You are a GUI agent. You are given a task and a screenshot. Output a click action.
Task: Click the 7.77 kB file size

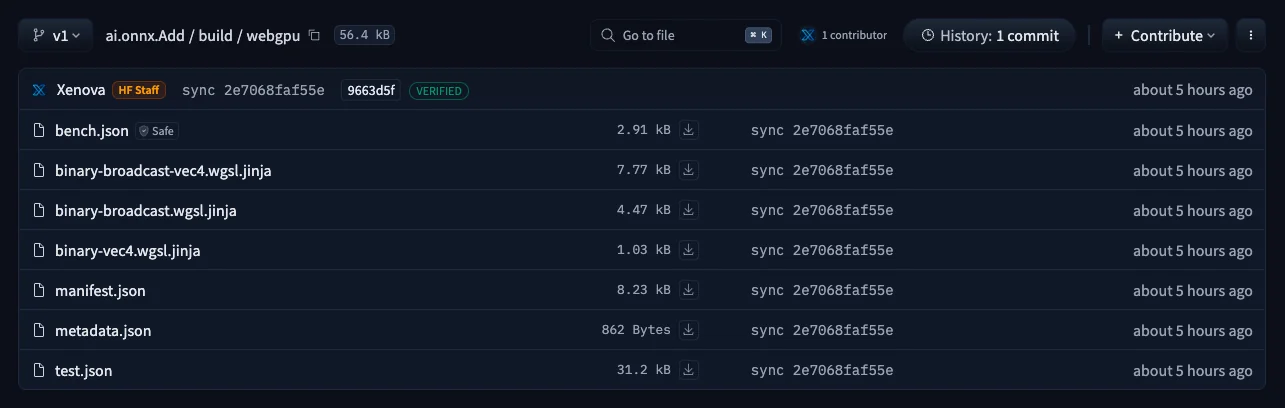pos(644,171)
